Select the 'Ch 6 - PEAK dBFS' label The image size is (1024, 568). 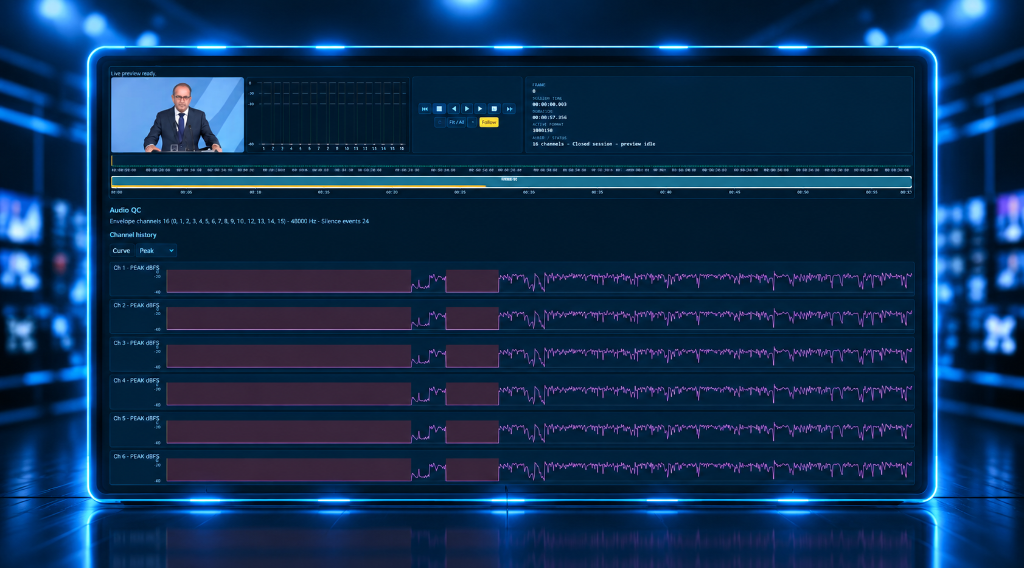tap(136, 456)
